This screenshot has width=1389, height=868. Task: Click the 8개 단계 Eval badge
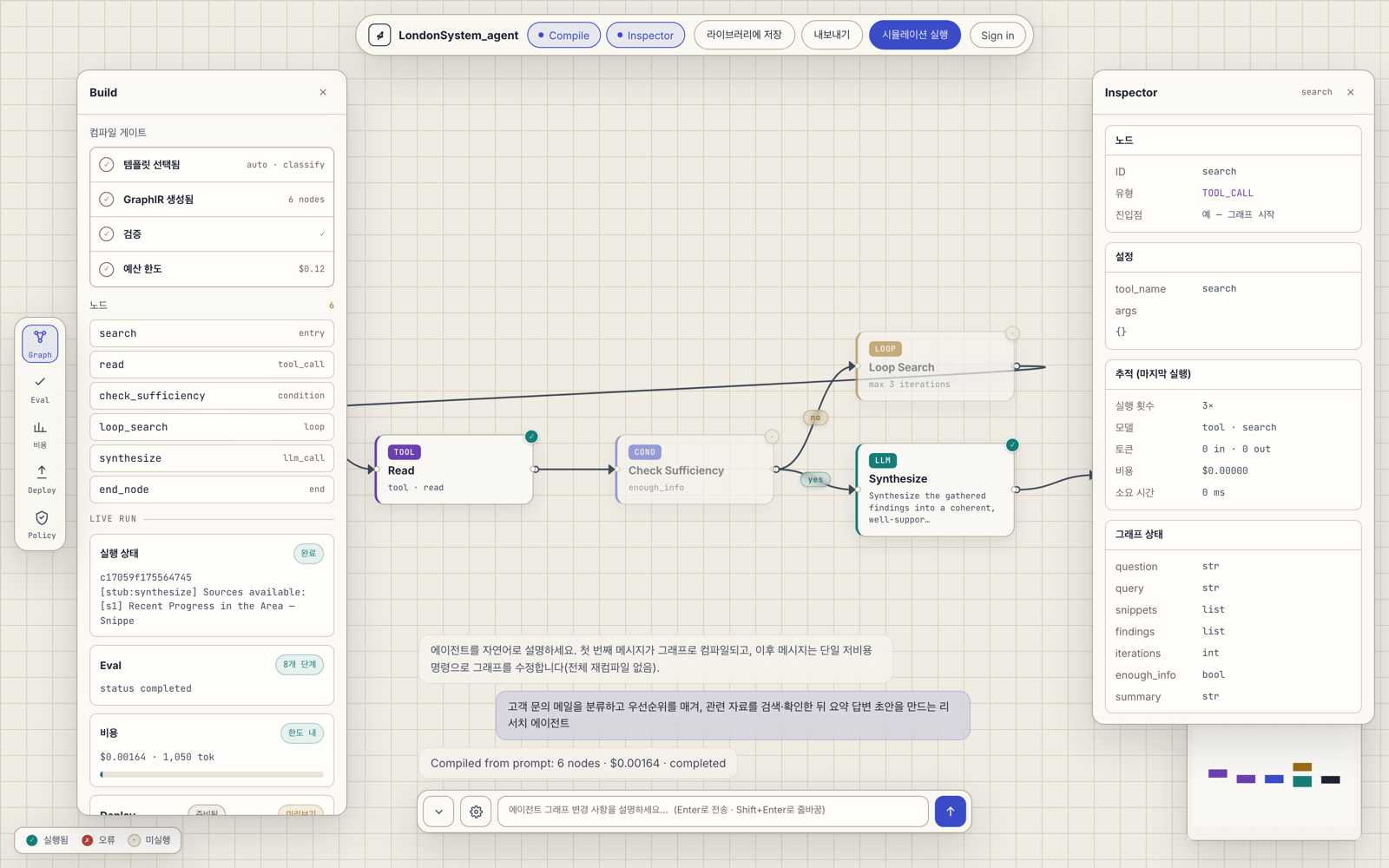click(300, 664)
